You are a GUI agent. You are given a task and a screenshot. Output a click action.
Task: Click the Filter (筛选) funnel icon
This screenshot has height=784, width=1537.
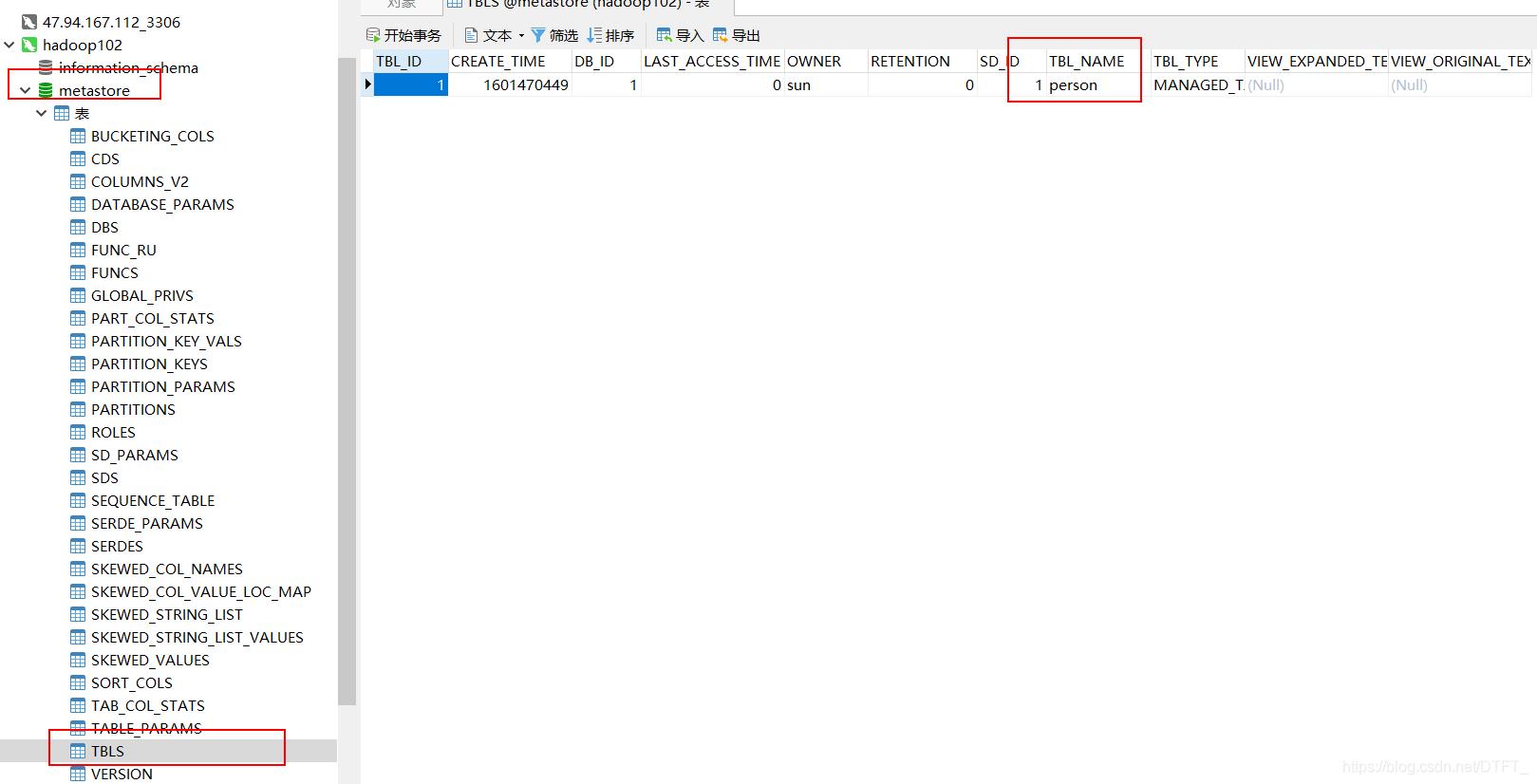(538, 35)
